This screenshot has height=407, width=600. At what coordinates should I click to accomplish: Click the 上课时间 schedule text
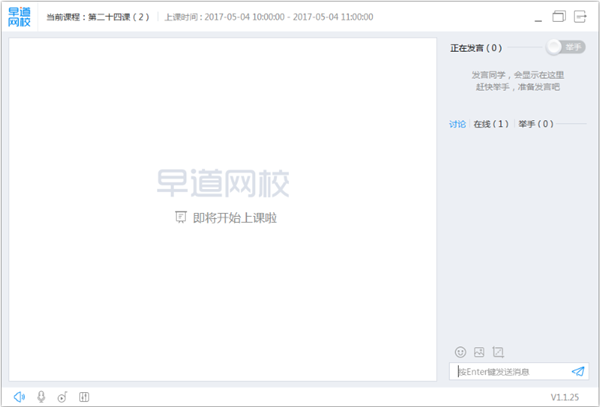269,17
